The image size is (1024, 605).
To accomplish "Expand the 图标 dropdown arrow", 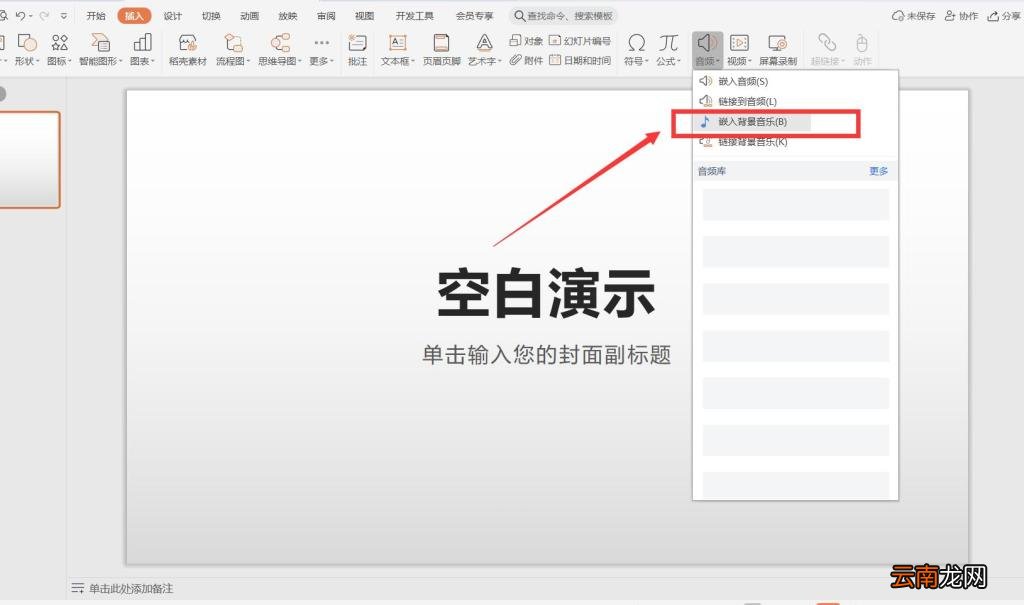I will point(71,61).
